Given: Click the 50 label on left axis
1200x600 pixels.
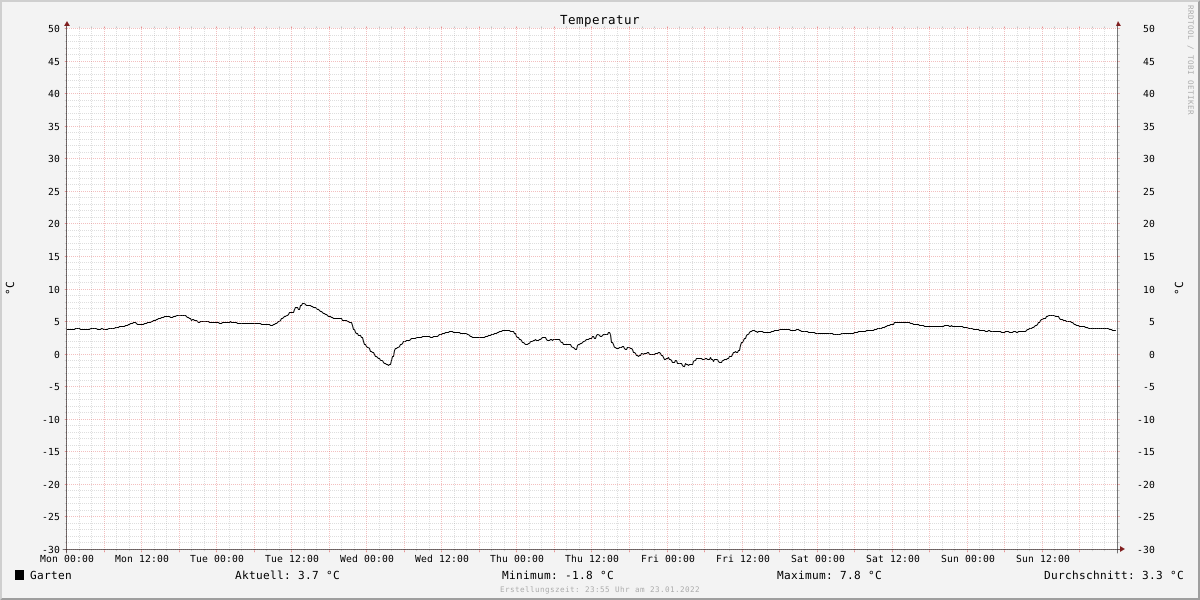Looking at the screenshot, I should coord(54,29).
